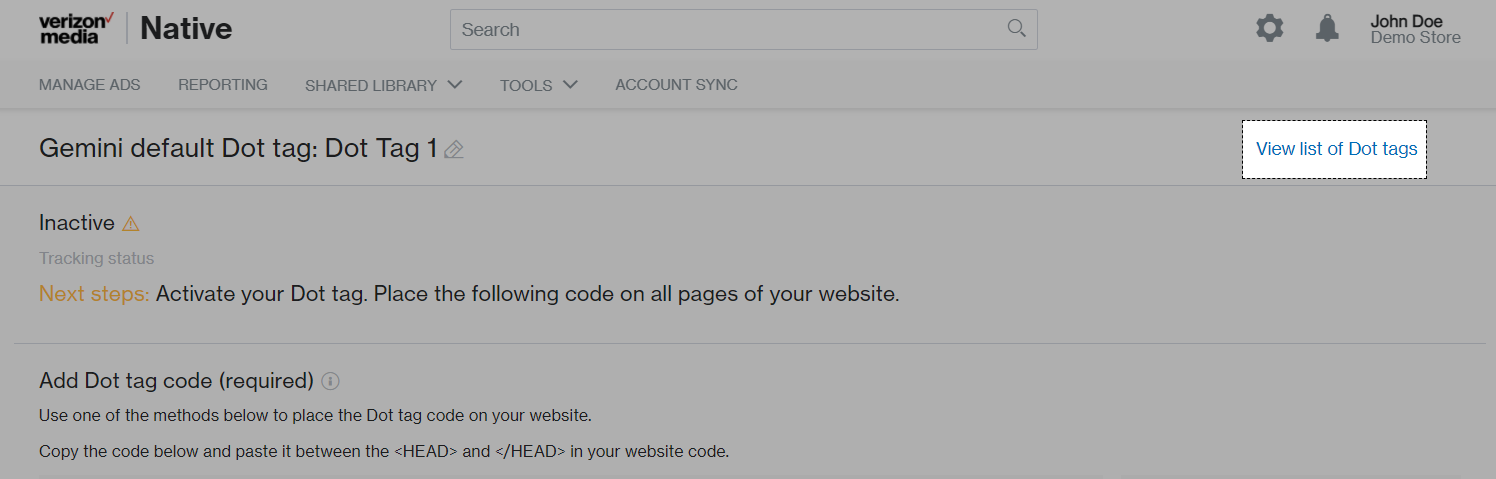This screenshot has width=1496, height=479.
Task: Edit the Dot tag name with pencil icon
Action: 454,150
